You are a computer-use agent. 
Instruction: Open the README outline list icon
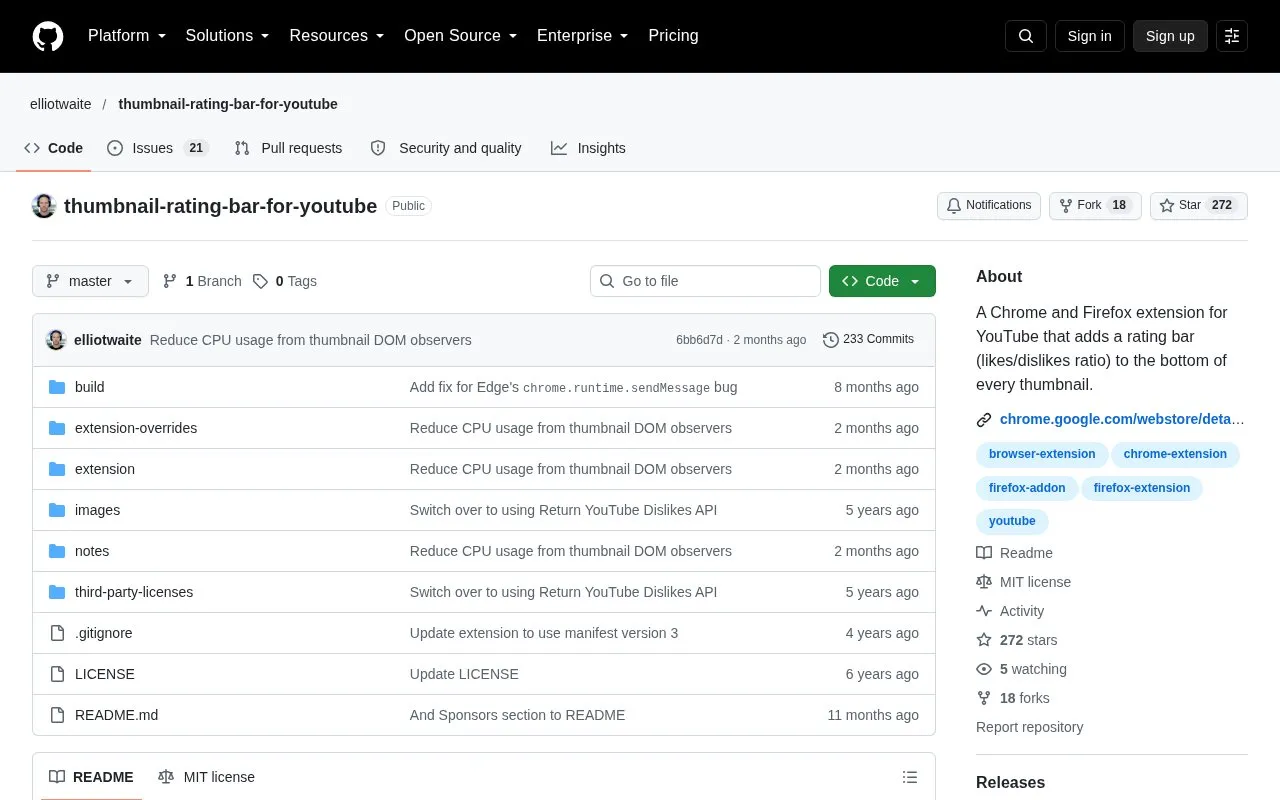[910, 777]
